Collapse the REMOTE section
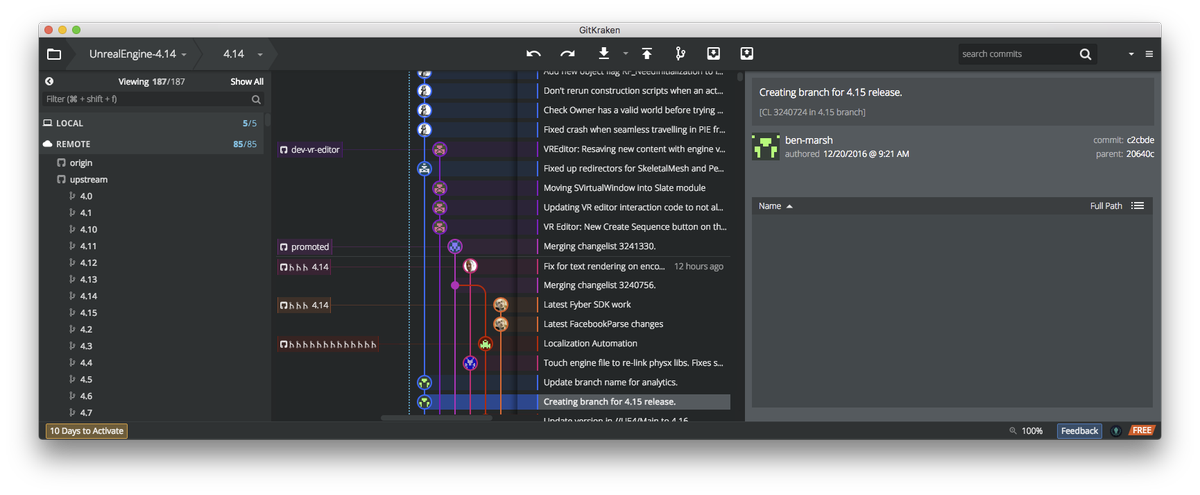1200x495 pixels. (x=152, y=144)
